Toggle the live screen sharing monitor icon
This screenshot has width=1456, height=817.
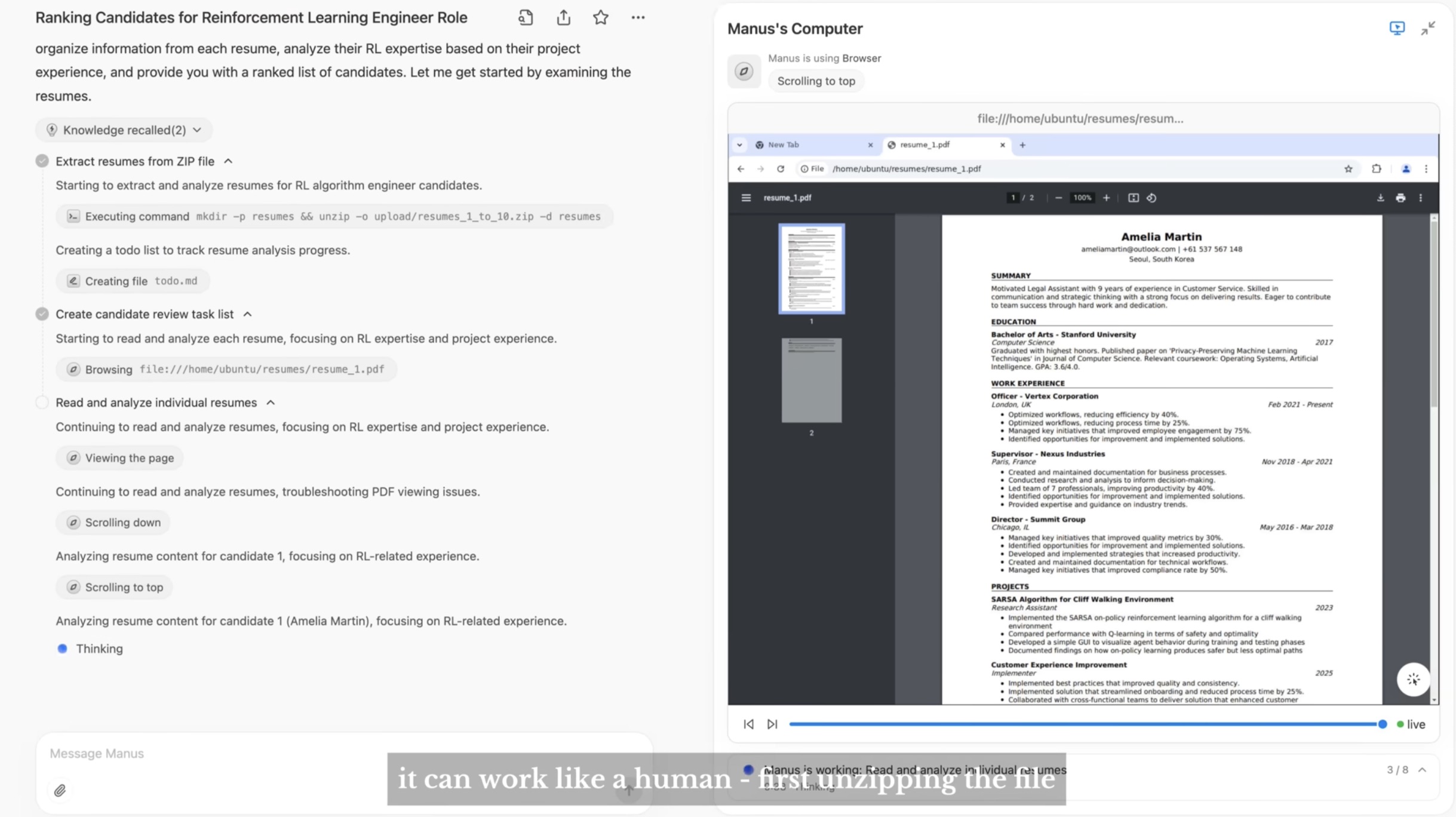(1397, 28)
